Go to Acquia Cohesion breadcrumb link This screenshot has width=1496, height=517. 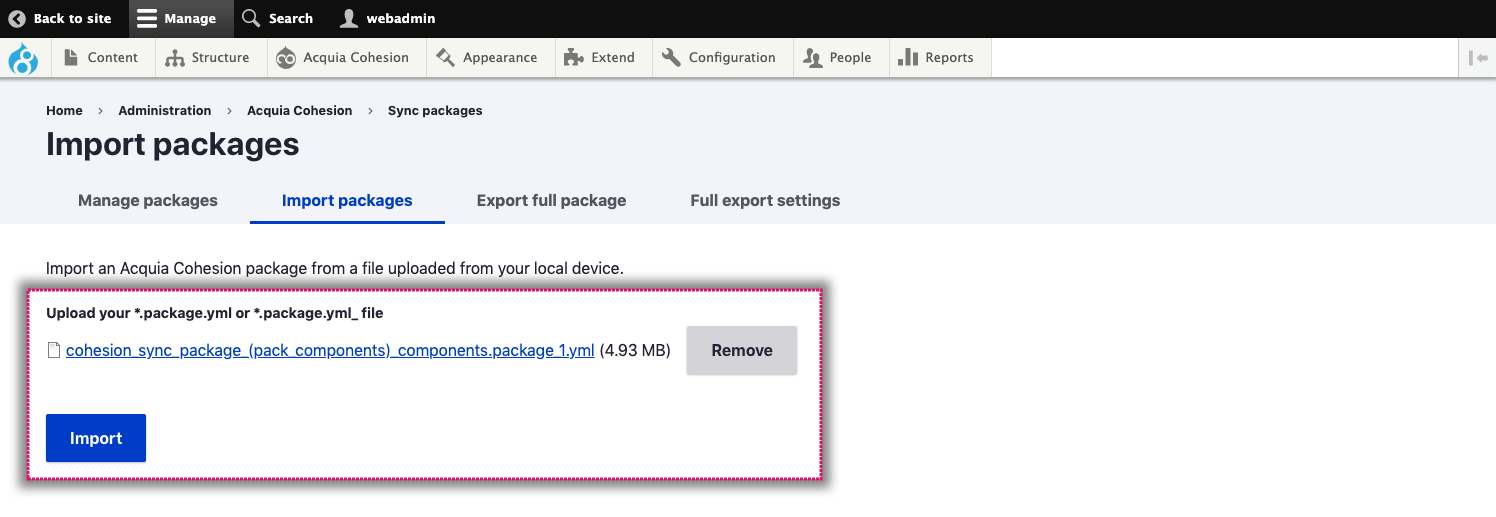tap(300, 111)
